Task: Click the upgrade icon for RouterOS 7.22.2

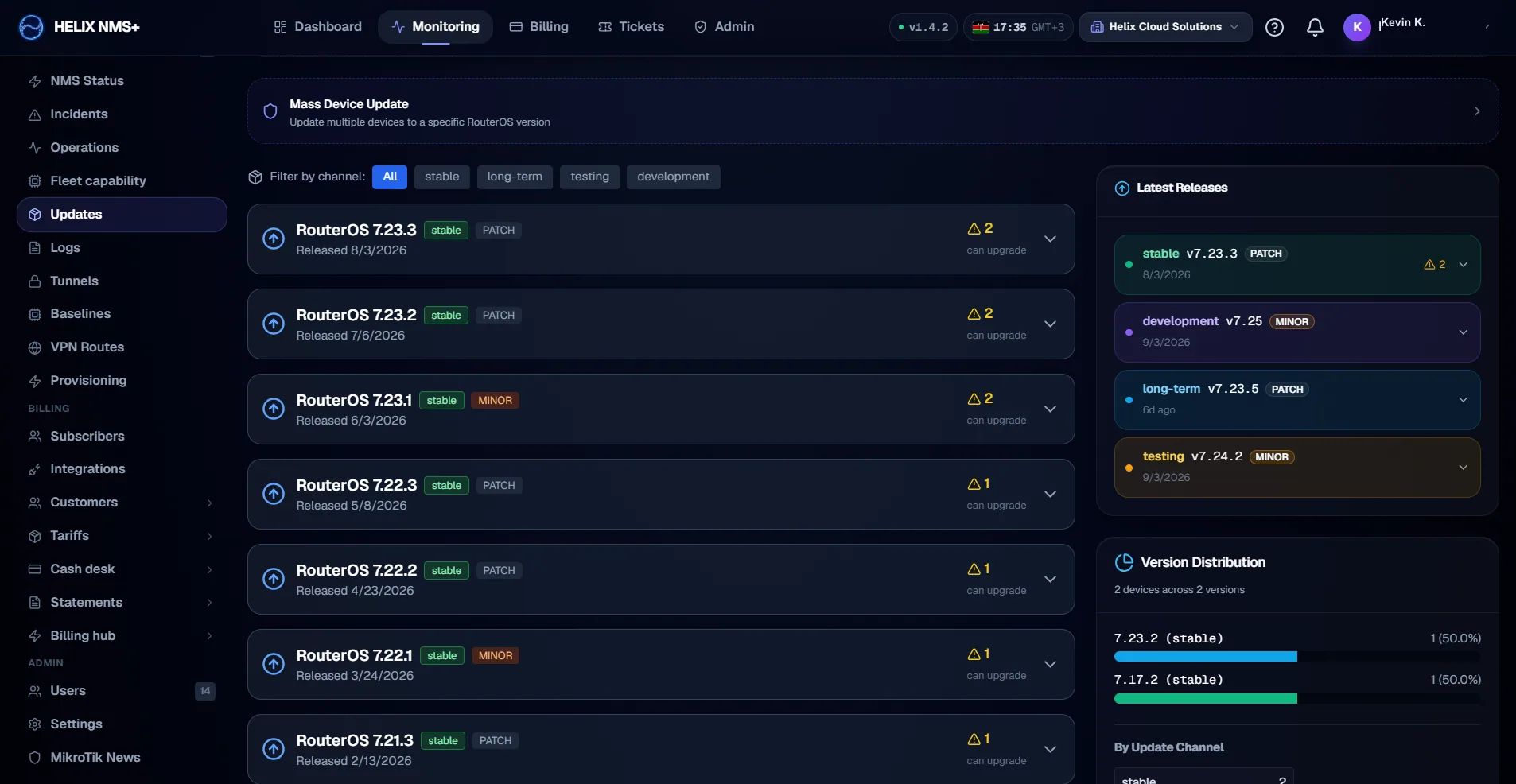Action: 274,579
